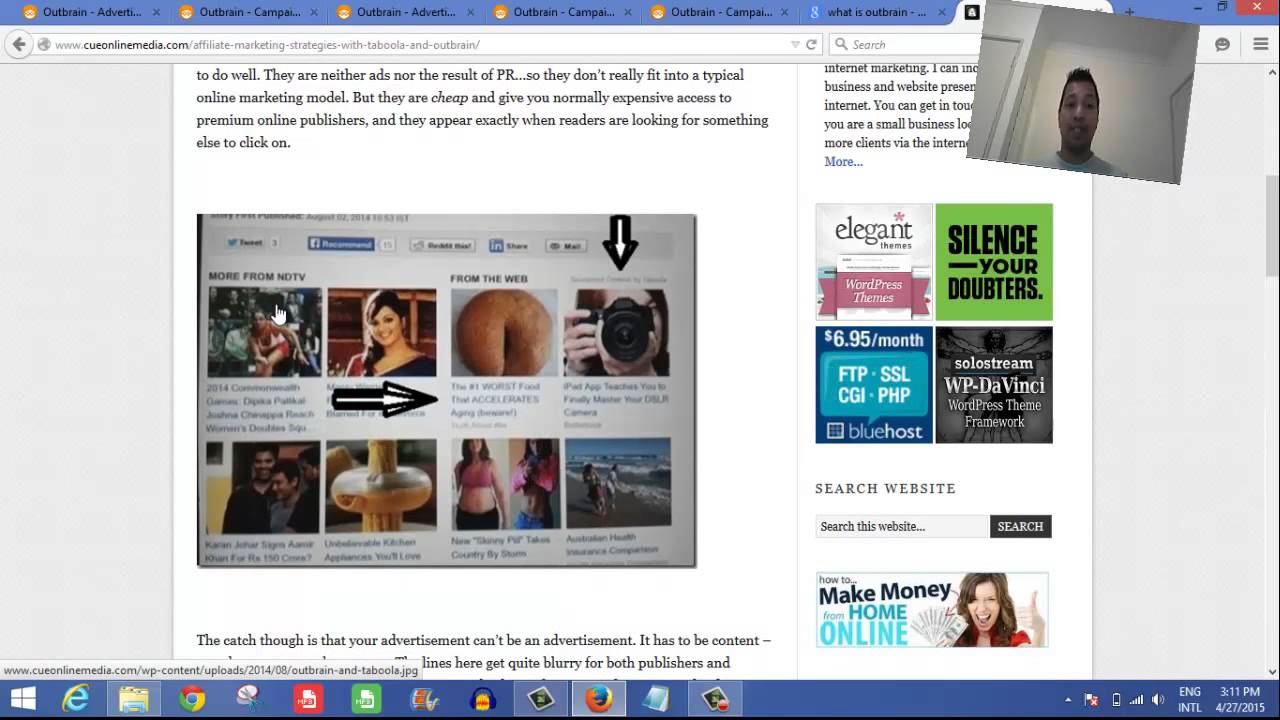Follow the 'More...' link in sidebar

point(843,161)
